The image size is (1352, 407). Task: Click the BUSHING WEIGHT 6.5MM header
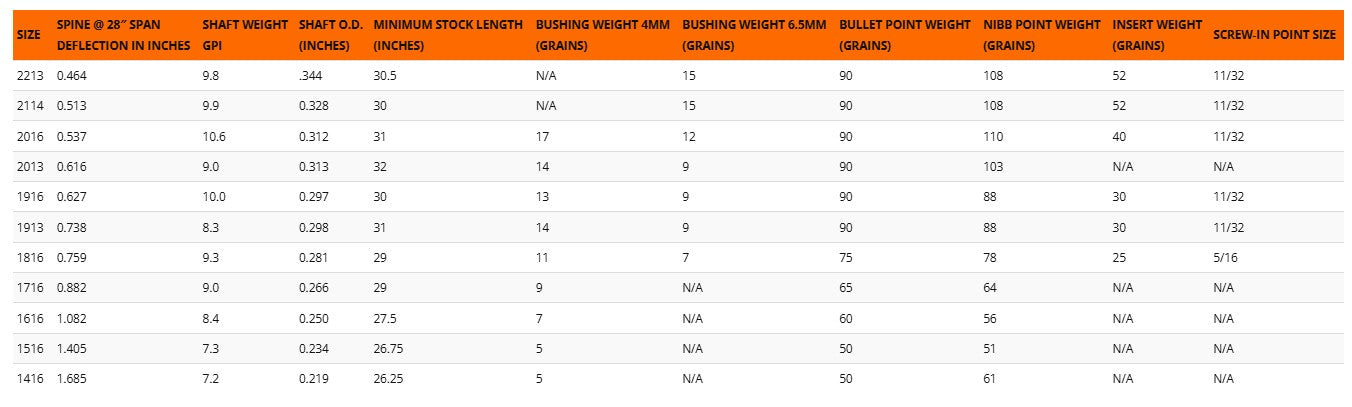click(x=754, y=35)
